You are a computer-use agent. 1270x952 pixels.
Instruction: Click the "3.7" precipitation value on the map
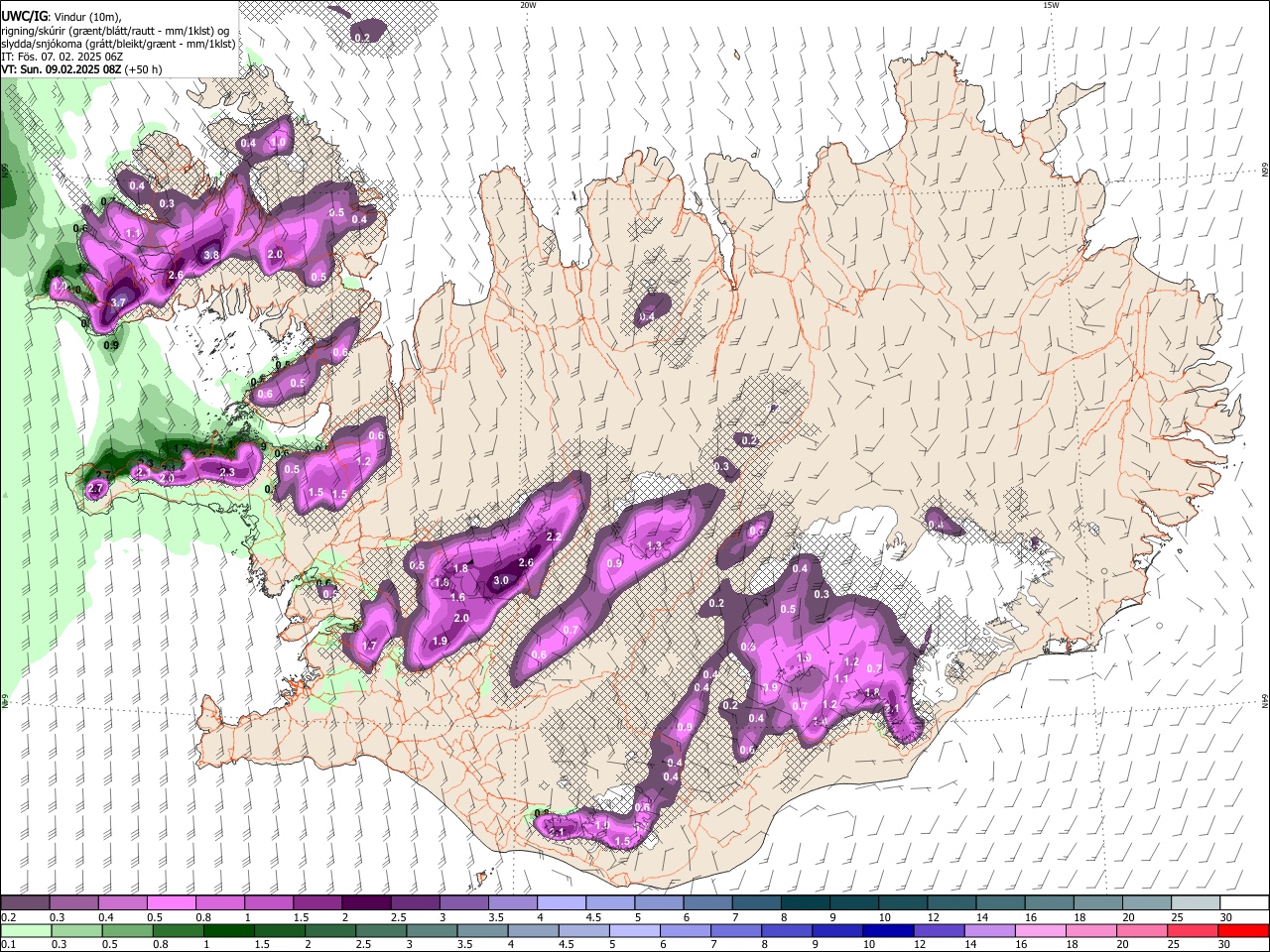[x=118, y=302]
